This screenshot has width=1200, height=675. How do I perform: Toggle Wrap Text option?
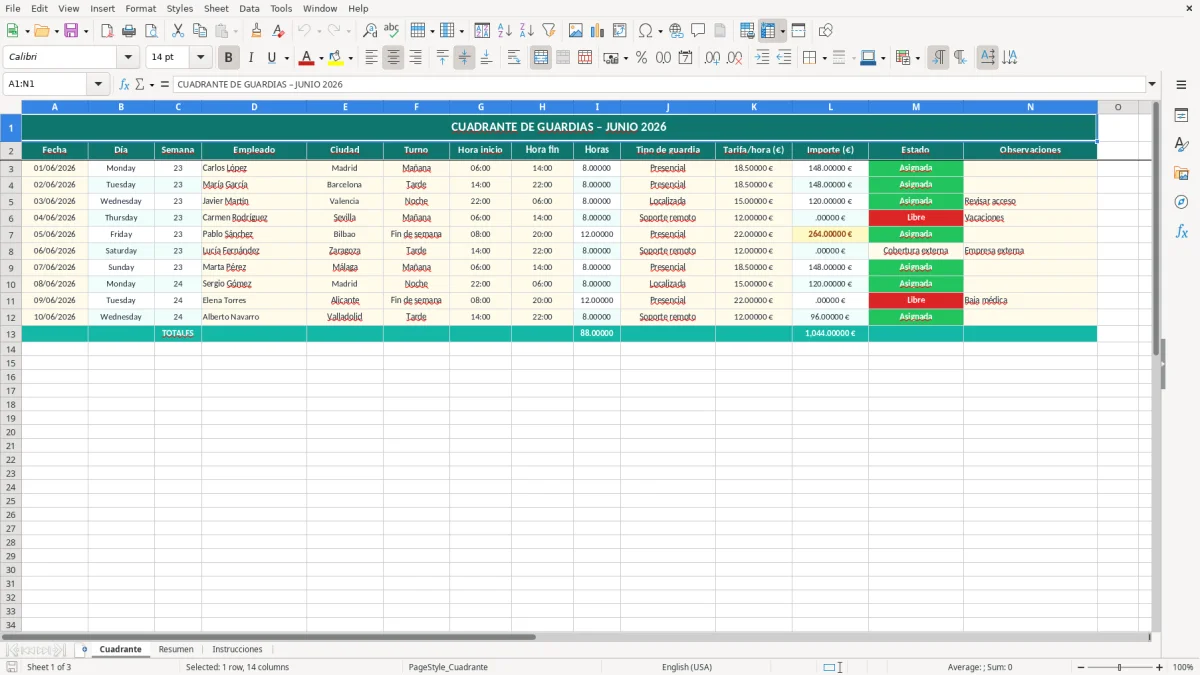pyautogui.click(x=514, y=58)
